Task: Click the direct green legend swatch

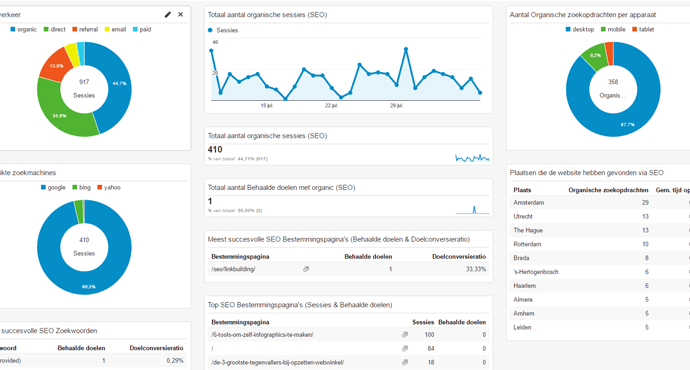Action: [x=46, y=29]
